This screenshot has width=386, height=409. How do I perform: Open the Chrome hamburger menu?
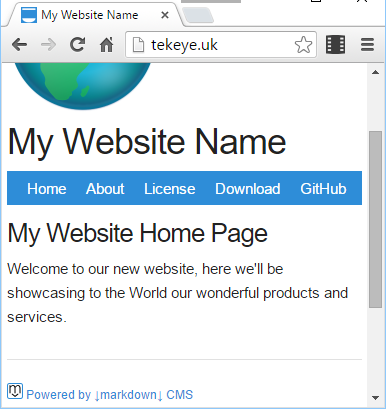(367, 45)
